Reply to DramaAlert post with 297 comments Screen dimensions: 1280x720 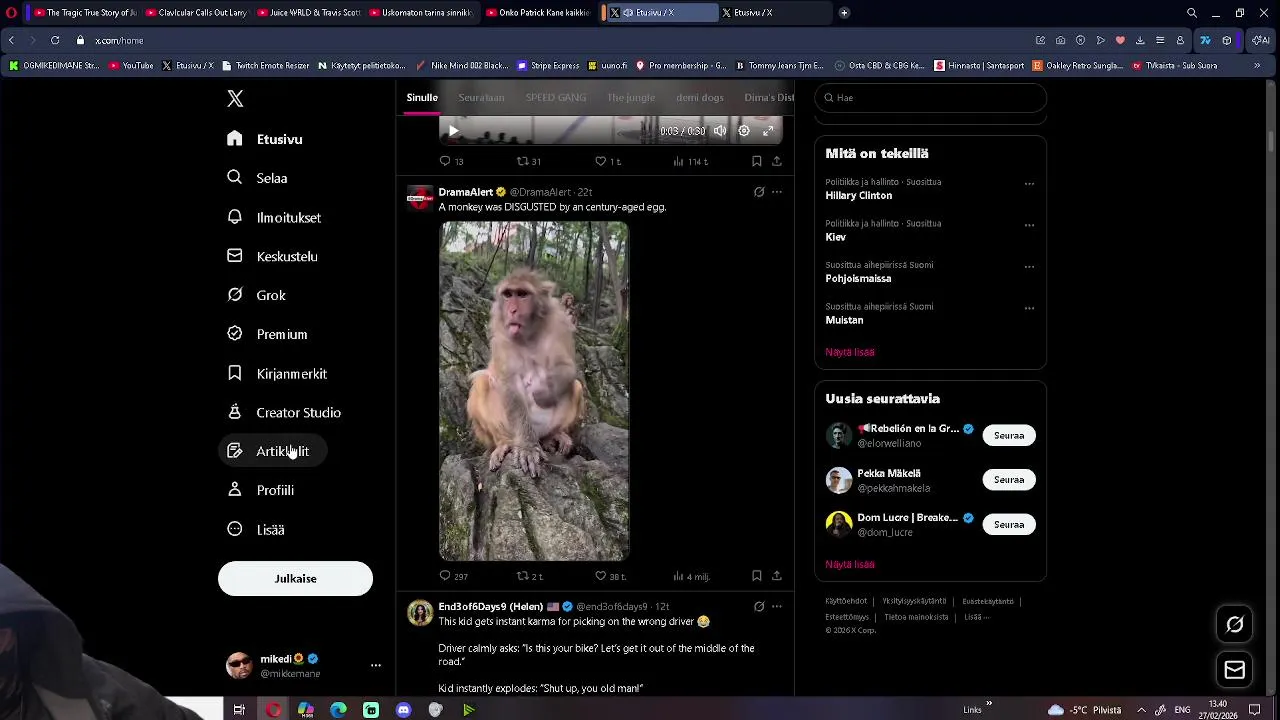point(453,576)
